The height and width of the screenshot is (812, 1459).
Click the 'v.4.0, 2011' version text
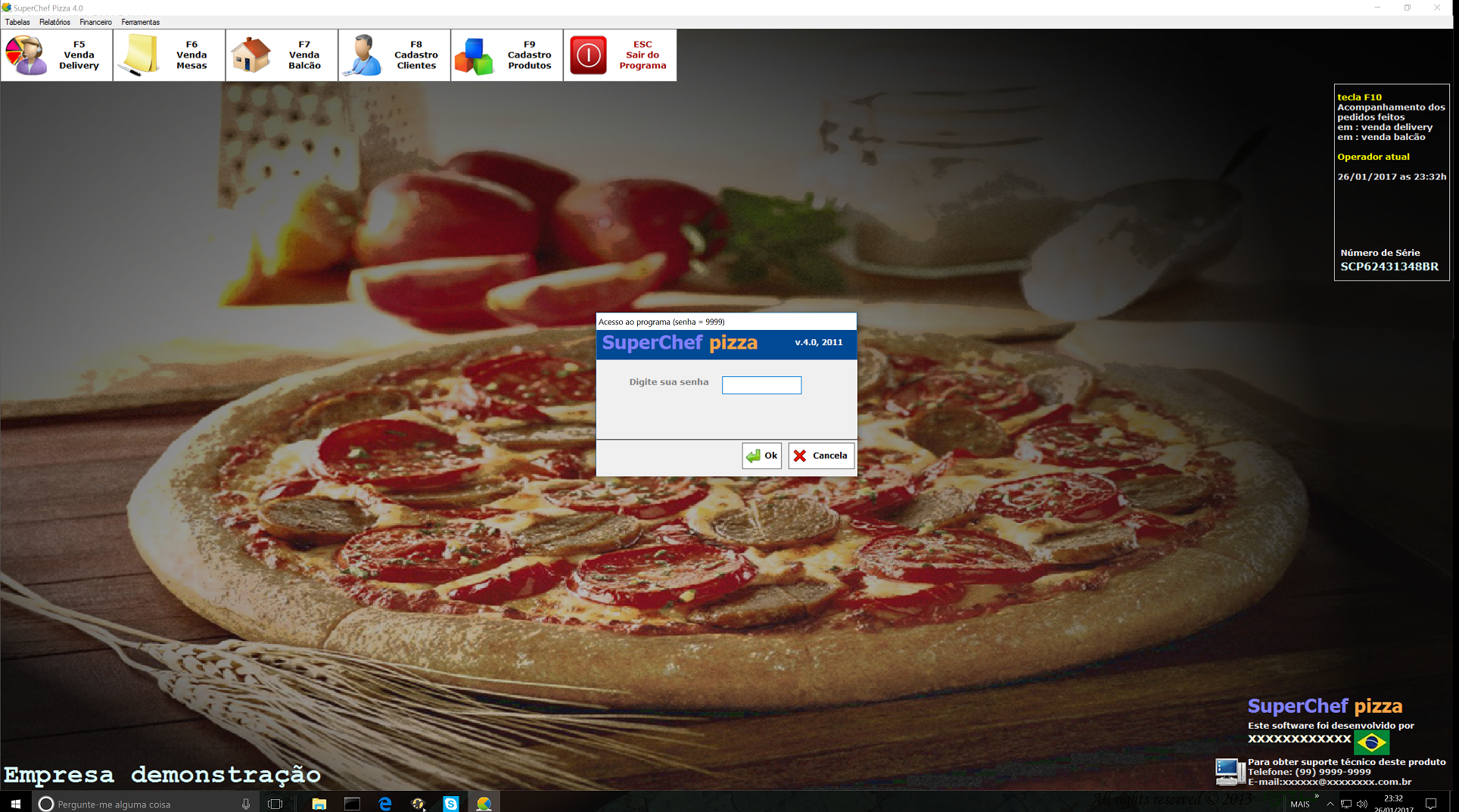819,342
